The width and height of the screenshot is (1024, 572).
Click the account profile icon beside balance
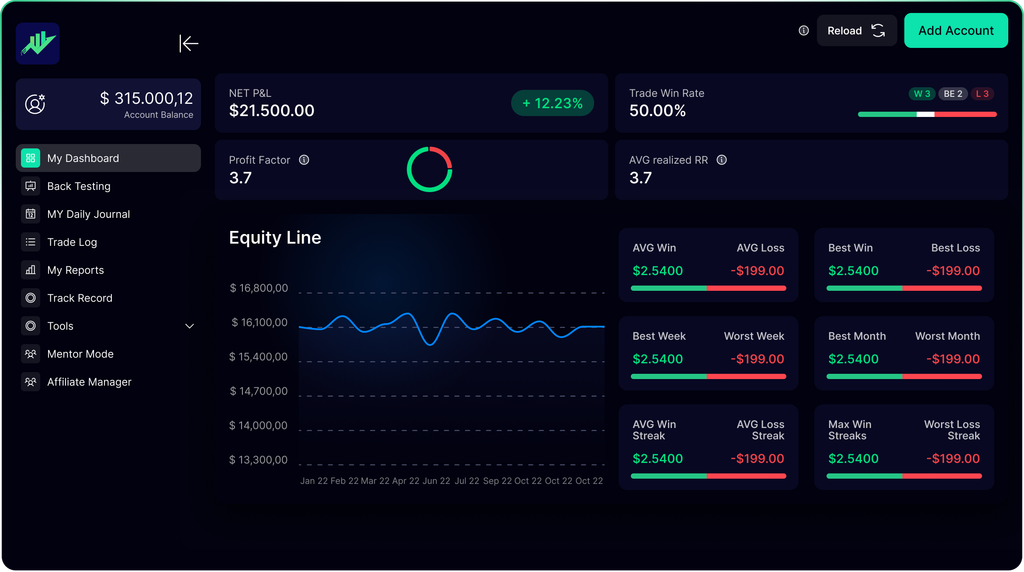coord(35,104)
